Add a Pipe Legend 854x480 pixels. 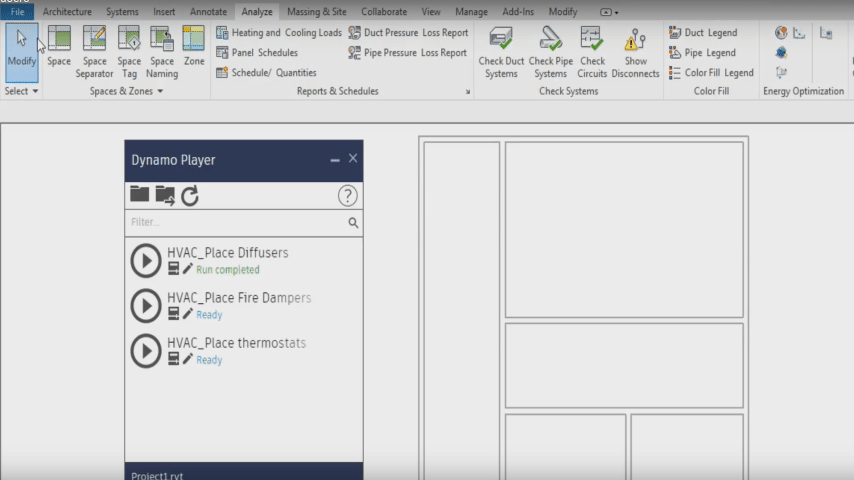tap(702, 53)
